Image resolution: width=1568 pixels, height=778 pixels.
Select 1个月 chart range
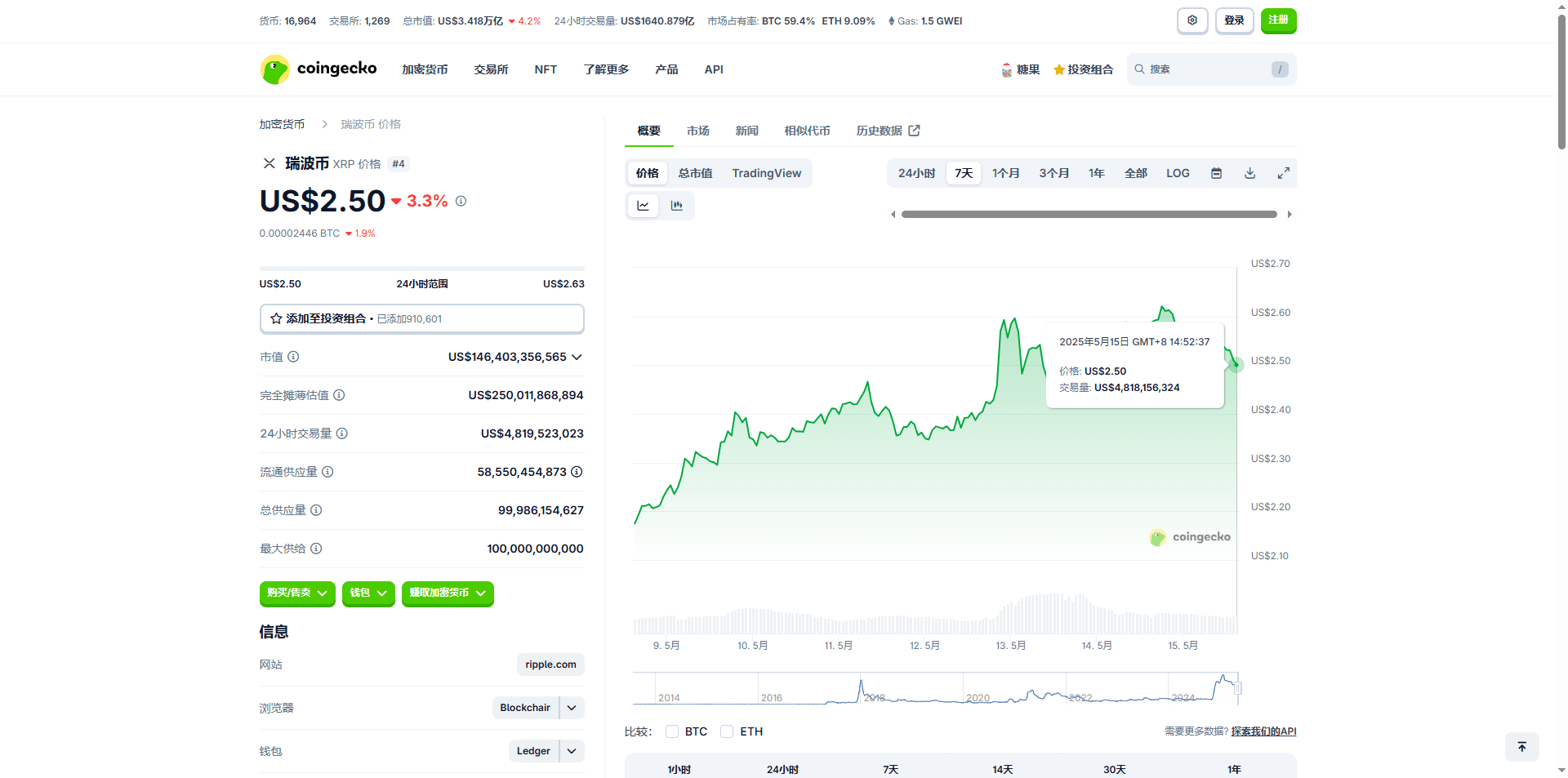pos(1005,173)
